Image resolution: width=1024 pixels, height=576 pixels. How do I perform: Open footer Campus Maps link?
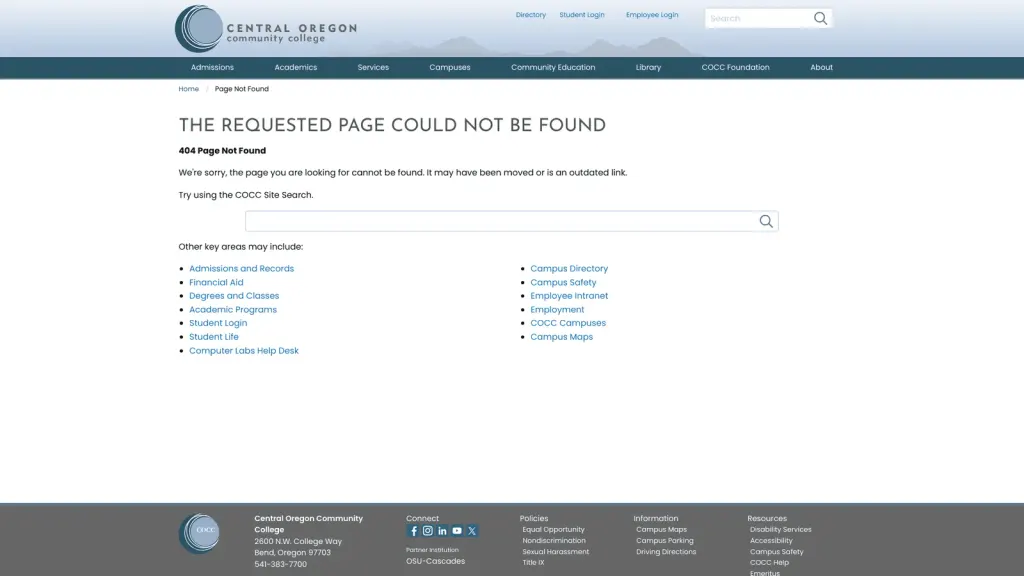(662, 530)
